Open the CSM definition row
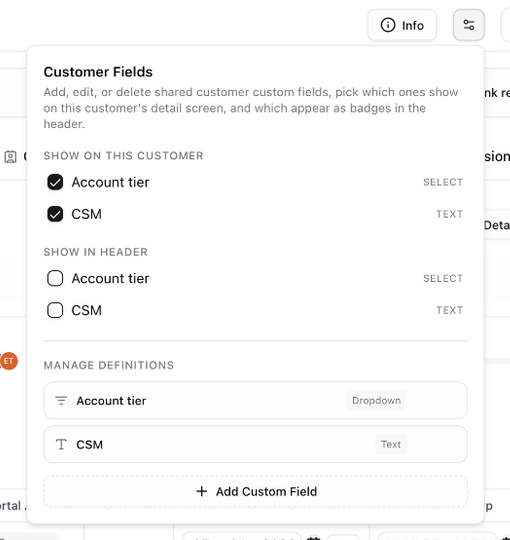510x540 pixels. (256, 444)
